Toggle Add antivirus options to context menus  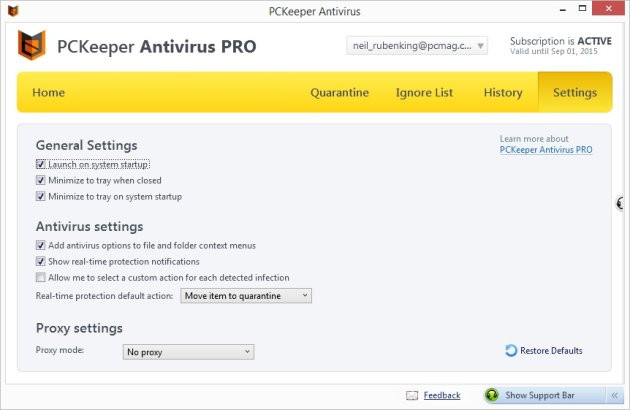point(41,245)
